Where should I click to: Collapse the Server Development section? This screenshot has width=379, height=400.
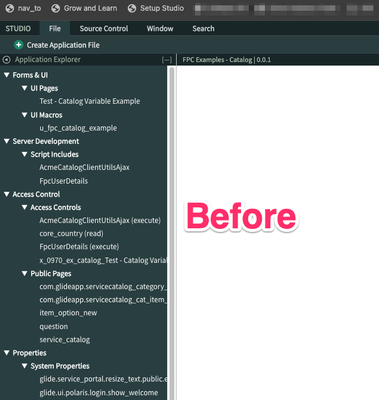[7, 141]
